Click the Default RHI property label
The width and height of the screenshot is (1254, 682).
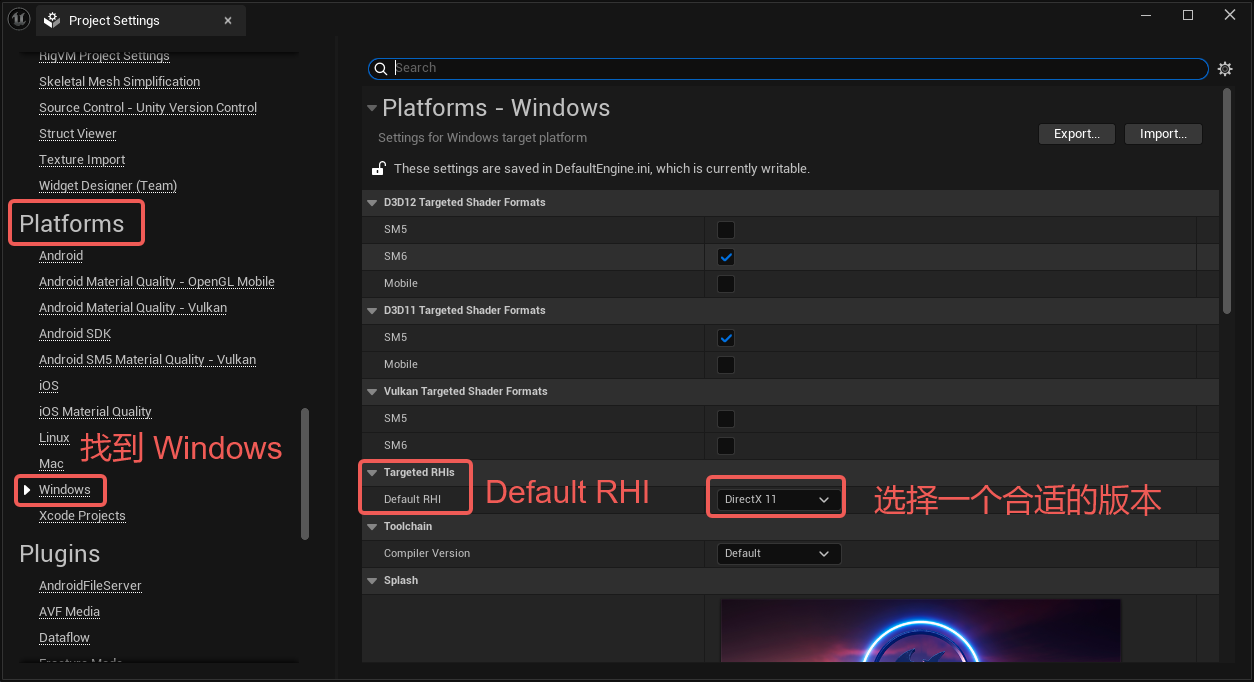412,499
